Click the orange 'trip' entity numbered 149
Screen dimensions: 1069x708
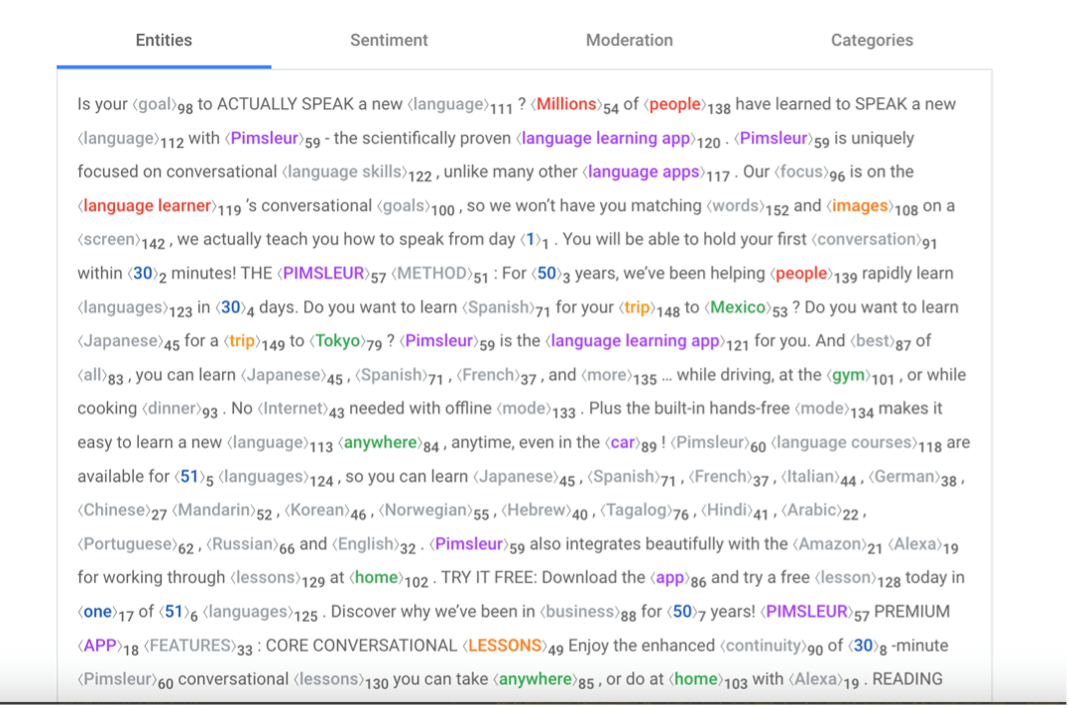(x=241, y=341)
